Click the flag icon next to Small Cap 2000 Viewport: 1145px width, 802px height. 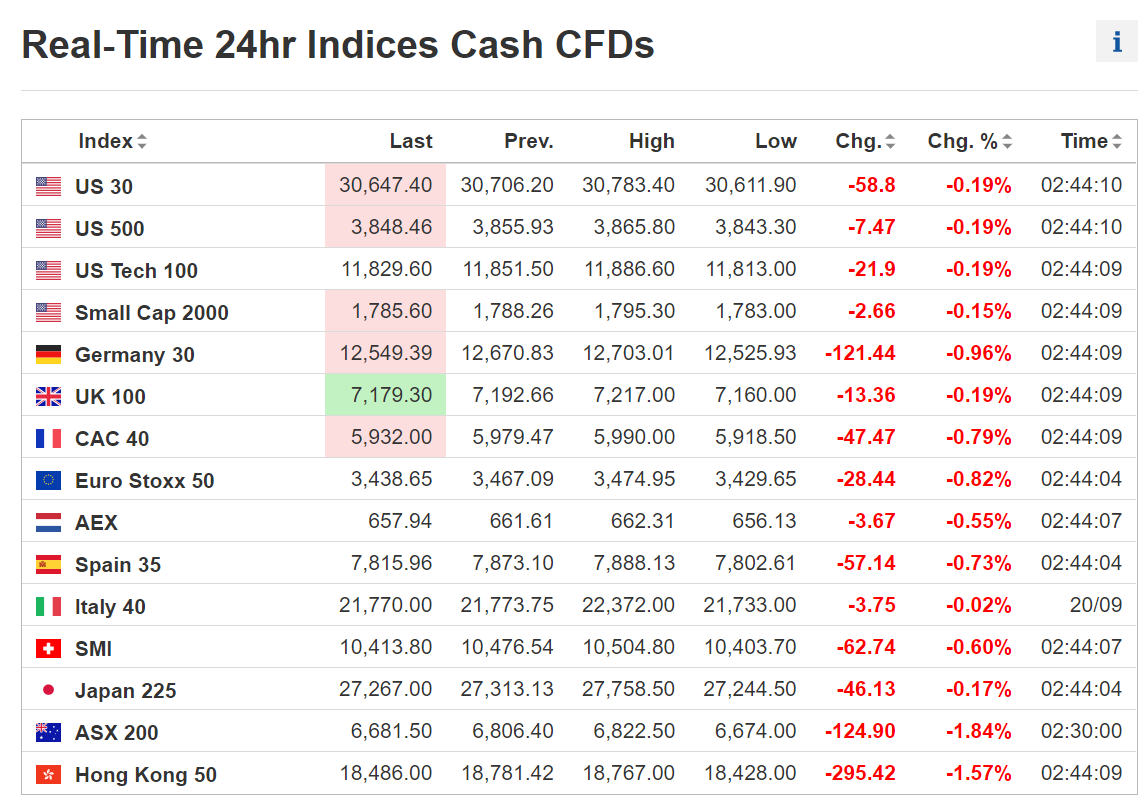pos(48,313)
